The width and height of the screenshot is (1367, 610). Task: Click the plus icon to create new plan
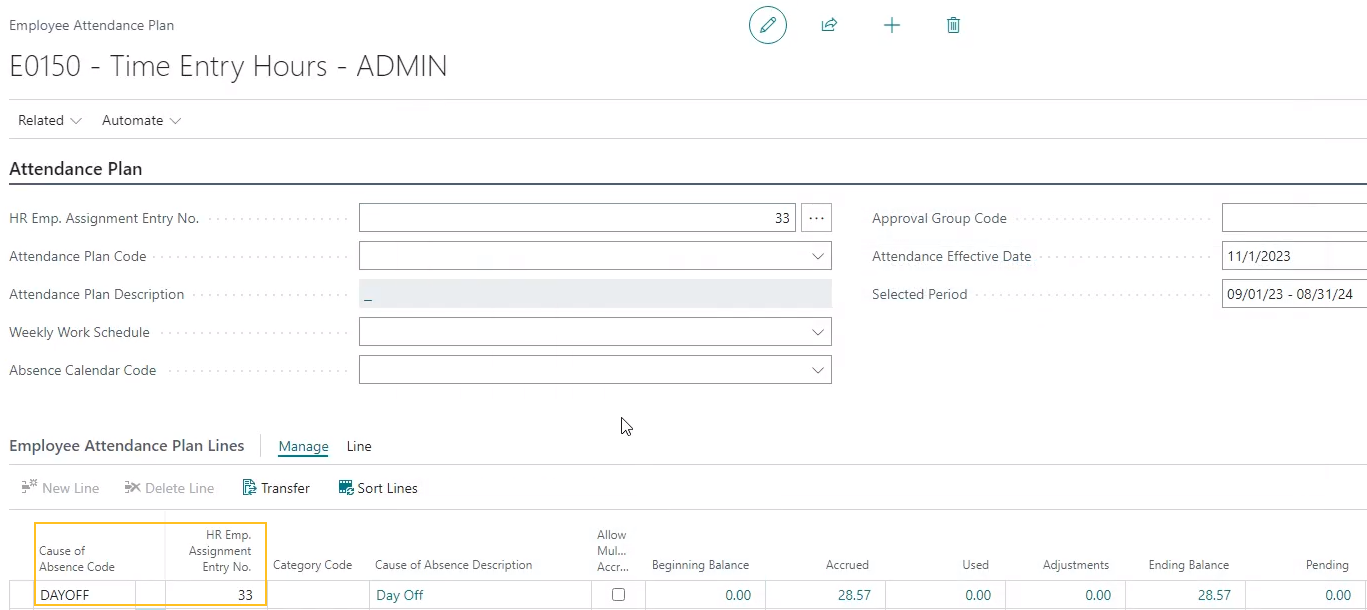[x=892, y=25]
